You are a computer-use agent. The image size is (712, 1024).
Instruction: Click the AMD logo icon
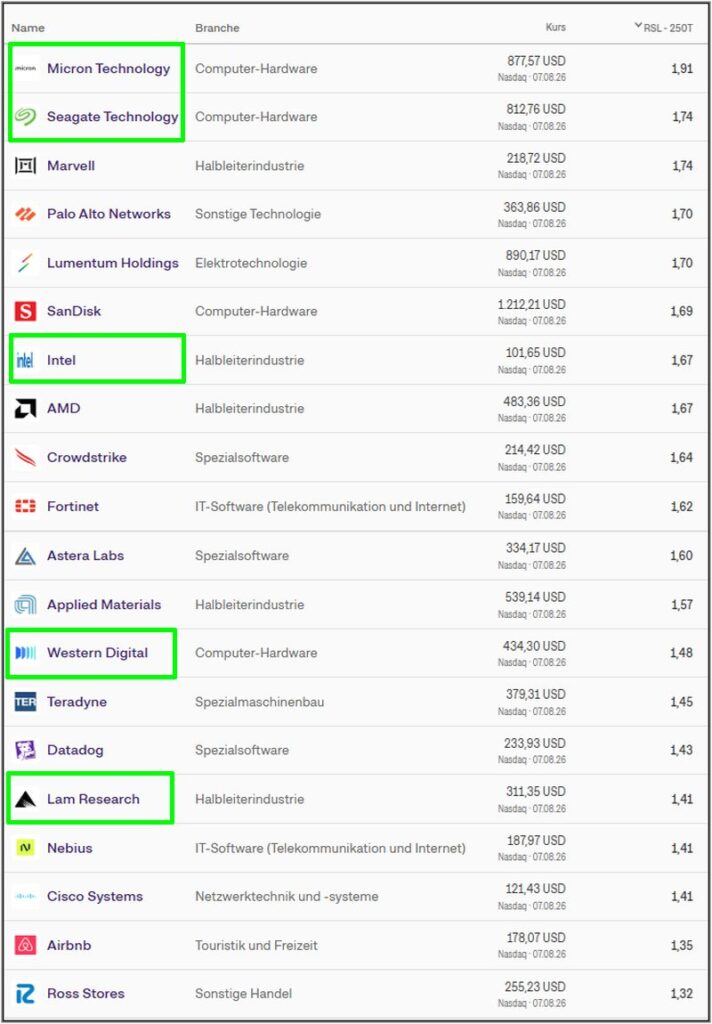click(x=25, y=409)
